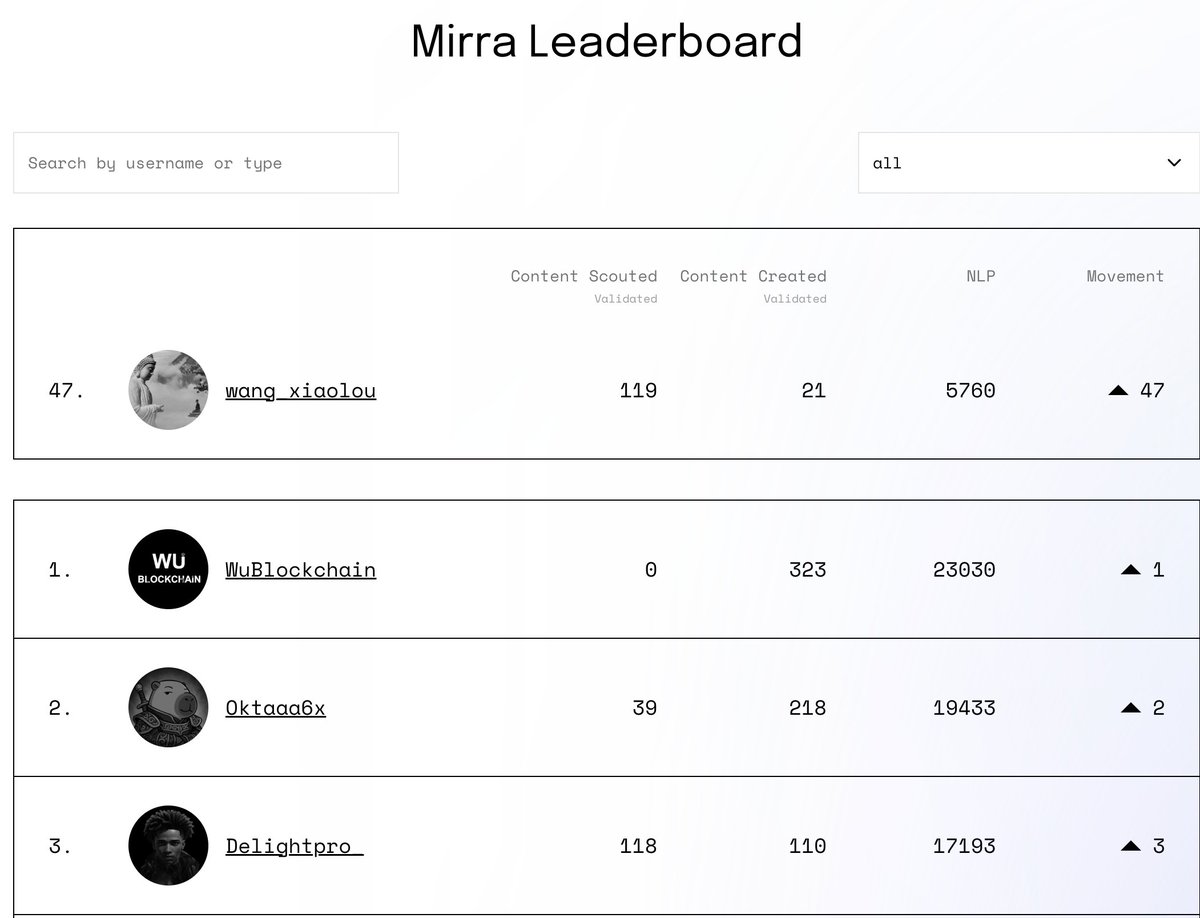Open Delightpro_ profile link
Viewport: 1200px width, 918px height.
(294, 846)
